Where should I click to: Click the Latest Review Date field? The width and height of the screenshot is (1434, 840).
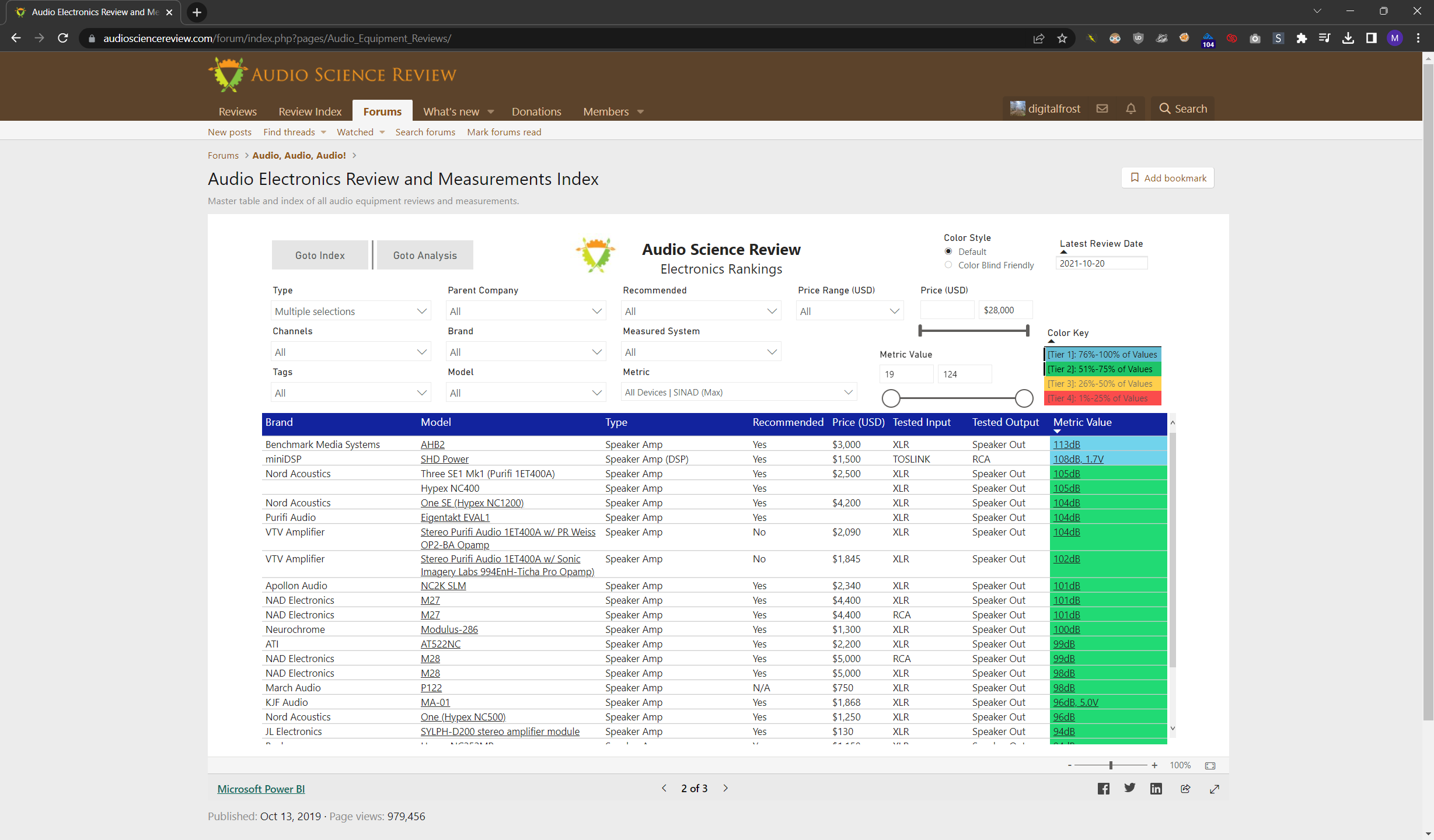point(1101,263)
